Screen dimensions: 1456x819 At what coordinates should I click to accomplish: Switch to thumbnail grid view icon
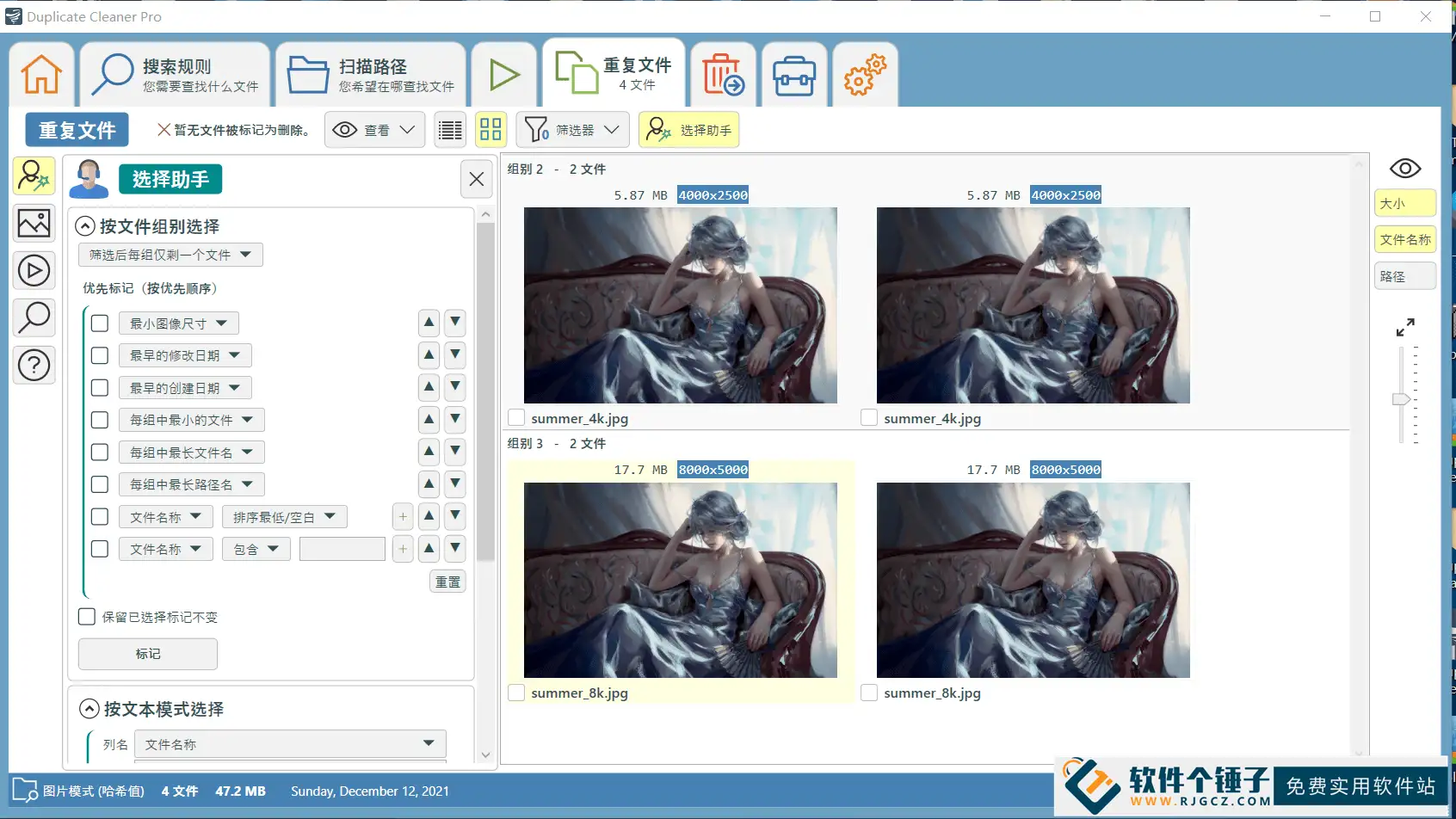coord(490,130)
